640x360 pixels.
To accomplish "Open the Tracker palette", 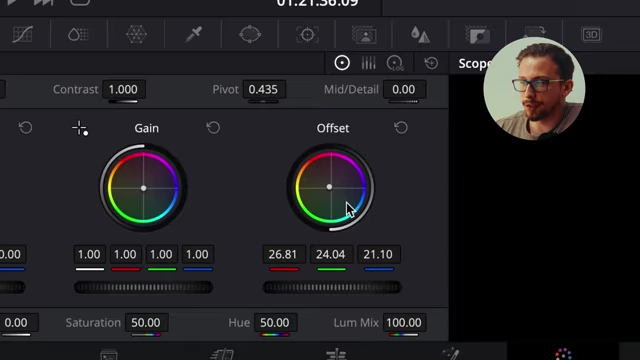I will [307, 34].
